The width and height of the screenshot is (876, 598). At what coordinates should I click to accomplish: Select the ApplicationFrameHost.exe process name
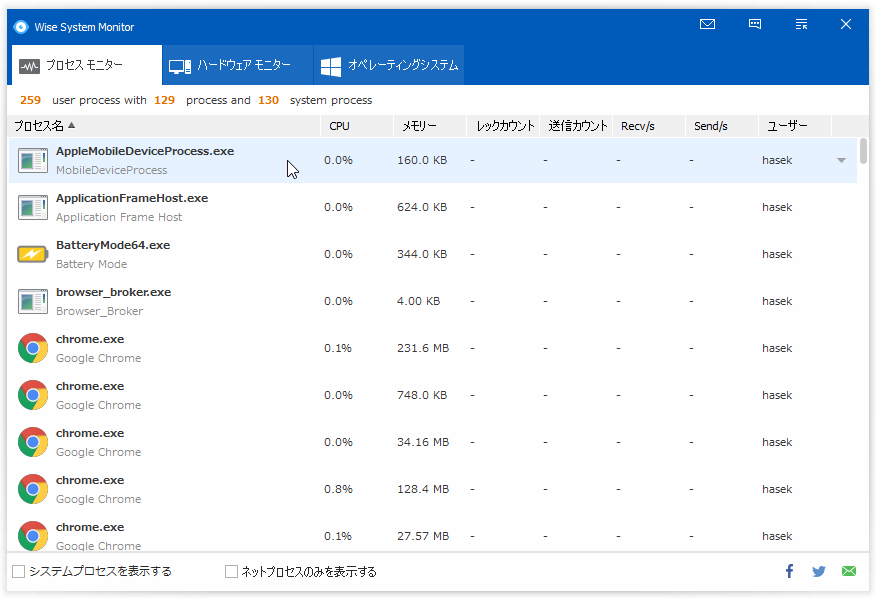pyautogui.click(x=132, y=198)
